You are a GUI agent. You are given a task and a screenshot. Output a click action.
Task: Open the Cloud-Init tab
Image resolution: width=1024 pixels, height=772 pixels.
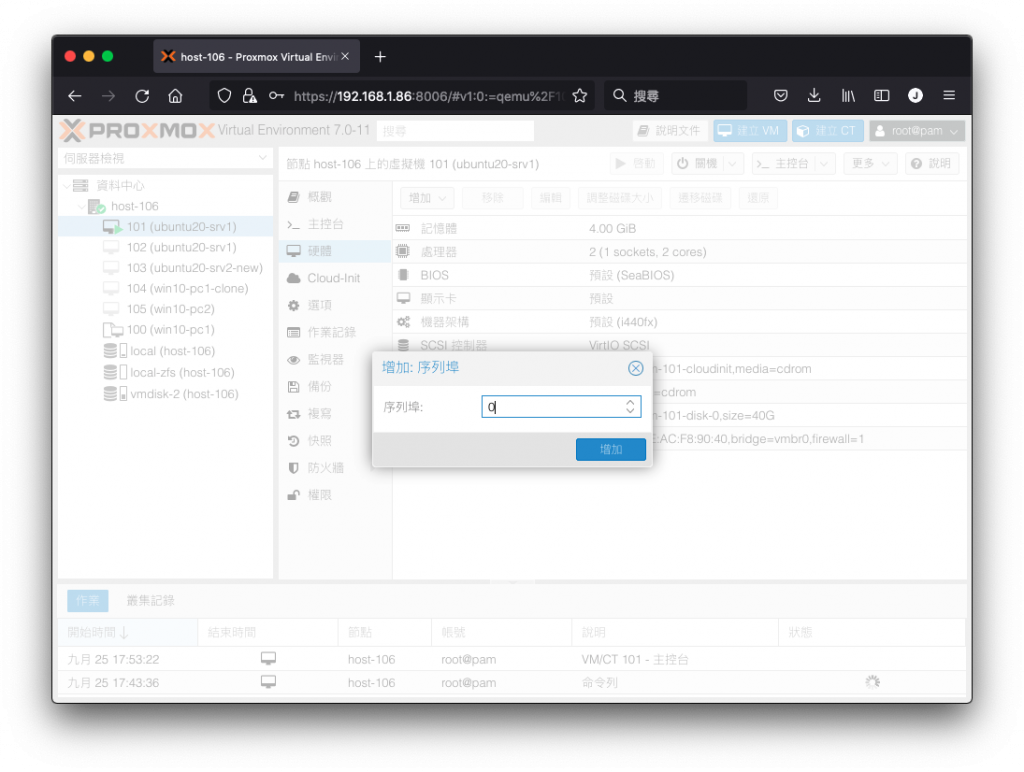click(334, 278)
